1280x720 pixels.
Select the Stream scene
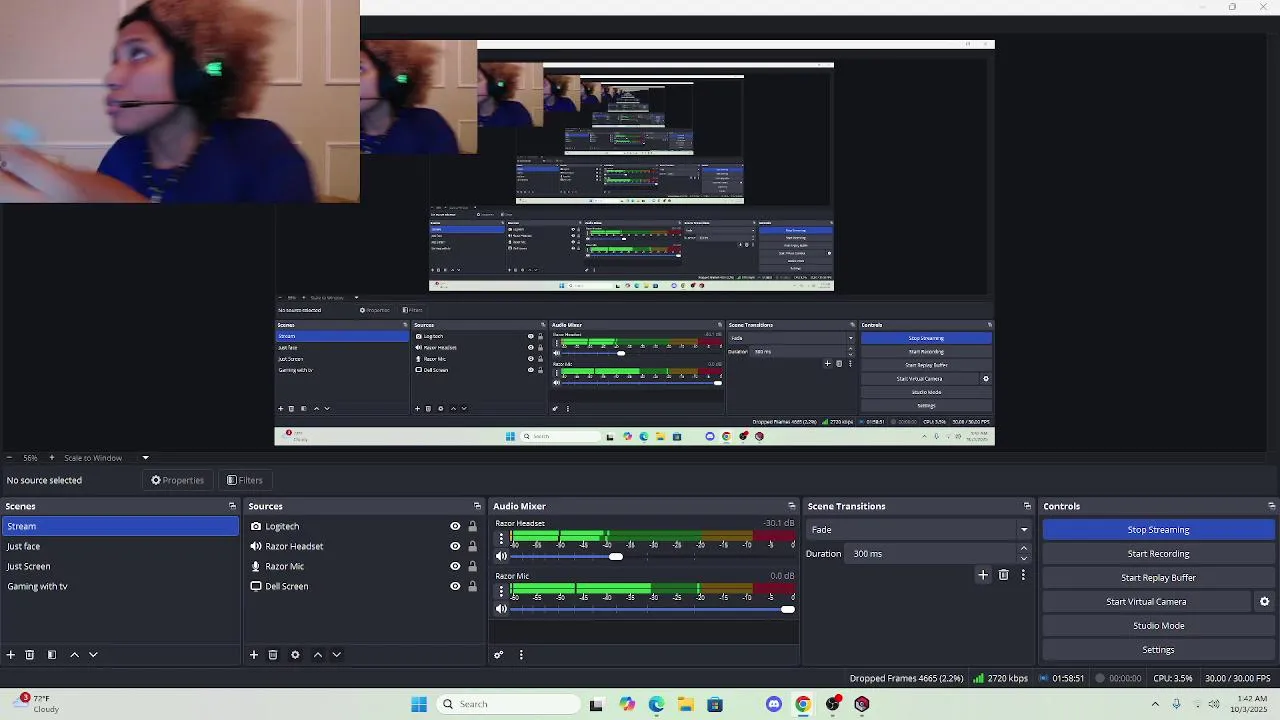(120, 526)
